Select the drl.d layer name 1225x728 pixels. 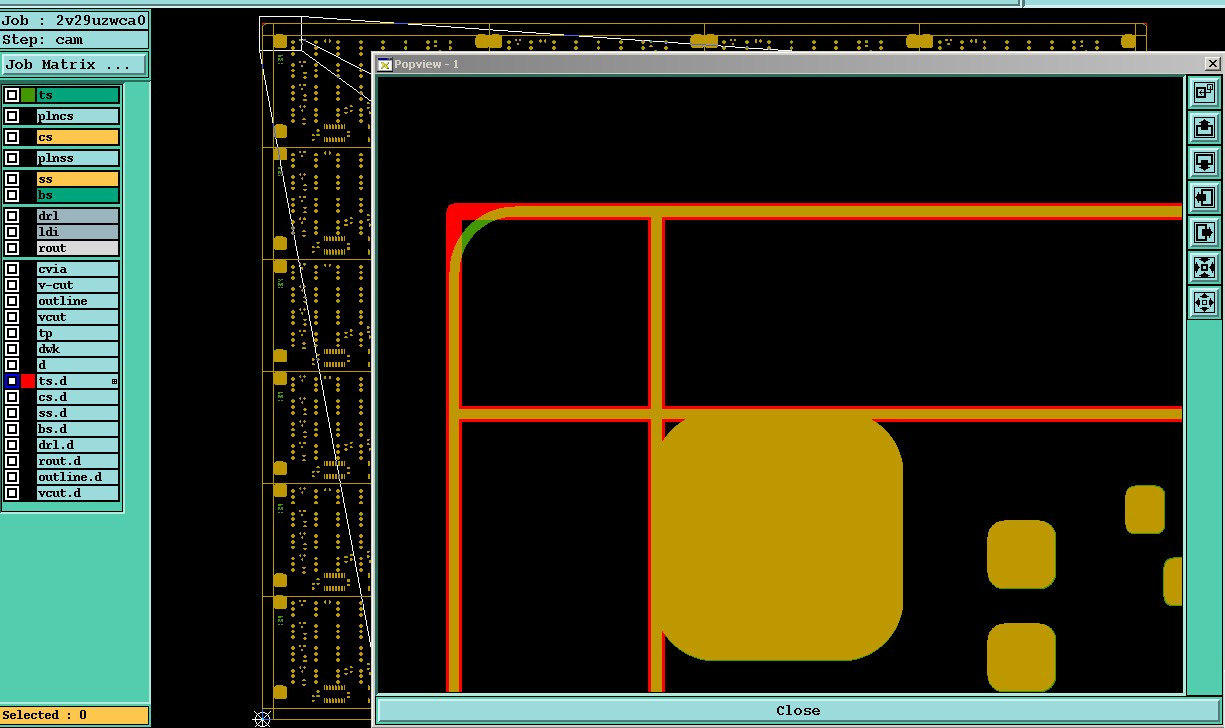(x=78, y=445)
